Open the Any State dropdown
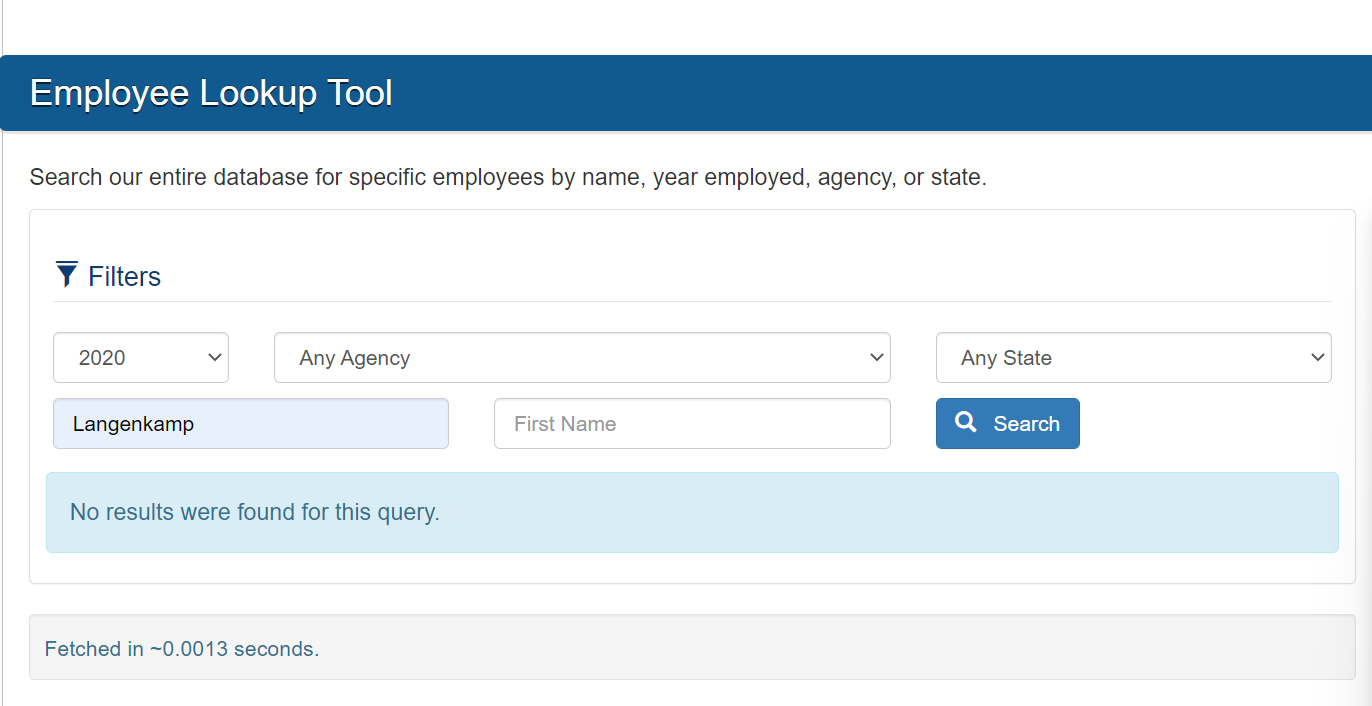The image size is (1372, 706). (x=1134, y=358)
